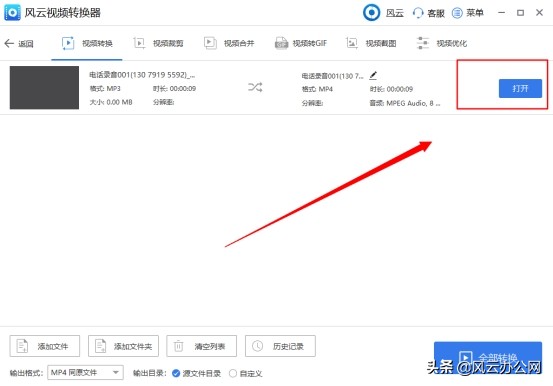Contact 客服 via the headset icon
This screenshot has height=386, width=553.
418,13
